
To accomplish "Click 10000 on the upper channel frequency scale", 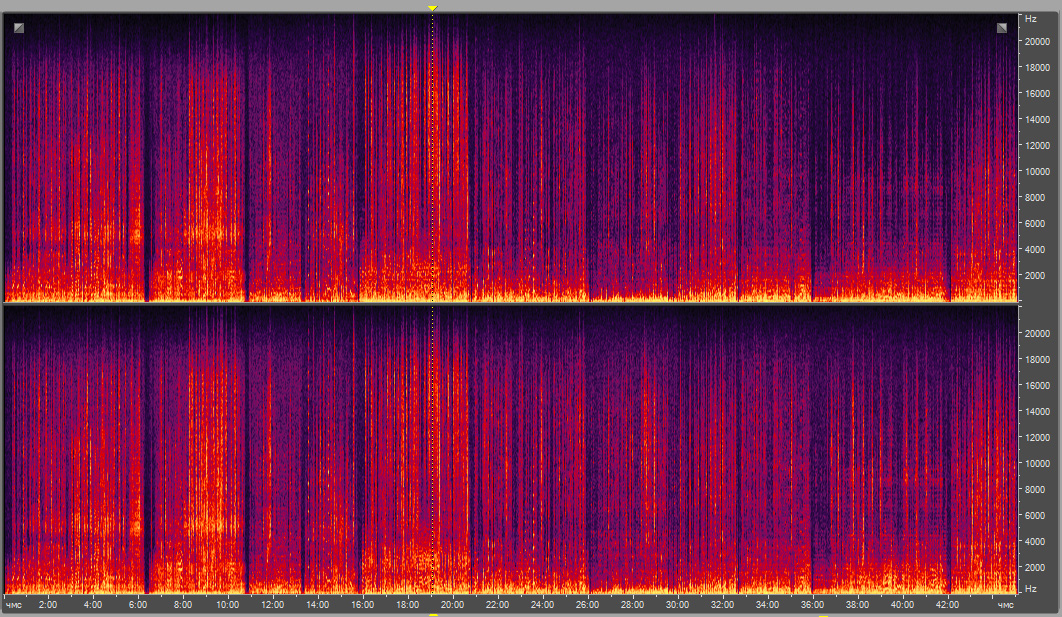I will point(1033,171).
